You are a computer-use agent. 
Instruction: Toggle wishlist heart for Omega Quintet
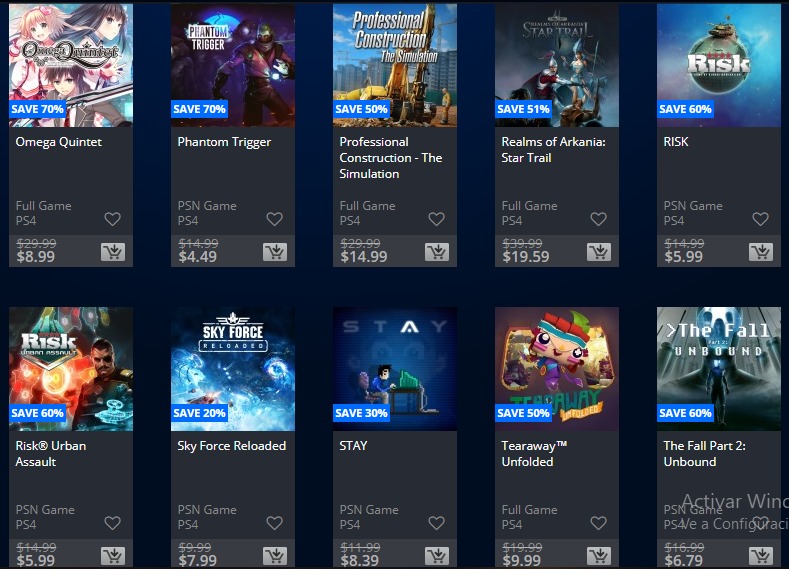(113, 219)
